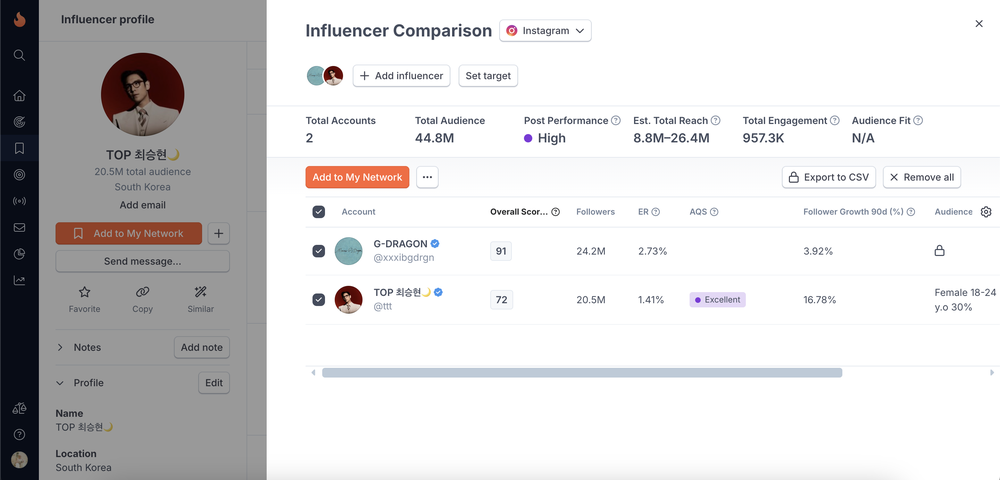The image size is (1000, 480).
Task: Open the mail envelope icon in sidebar
Action: coord(19,228)
